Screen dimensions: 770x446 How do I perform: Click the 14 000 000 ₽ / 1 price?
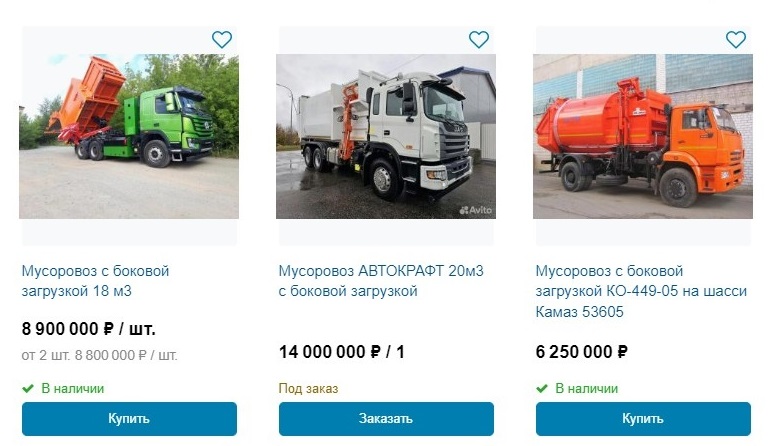point(342,352)
